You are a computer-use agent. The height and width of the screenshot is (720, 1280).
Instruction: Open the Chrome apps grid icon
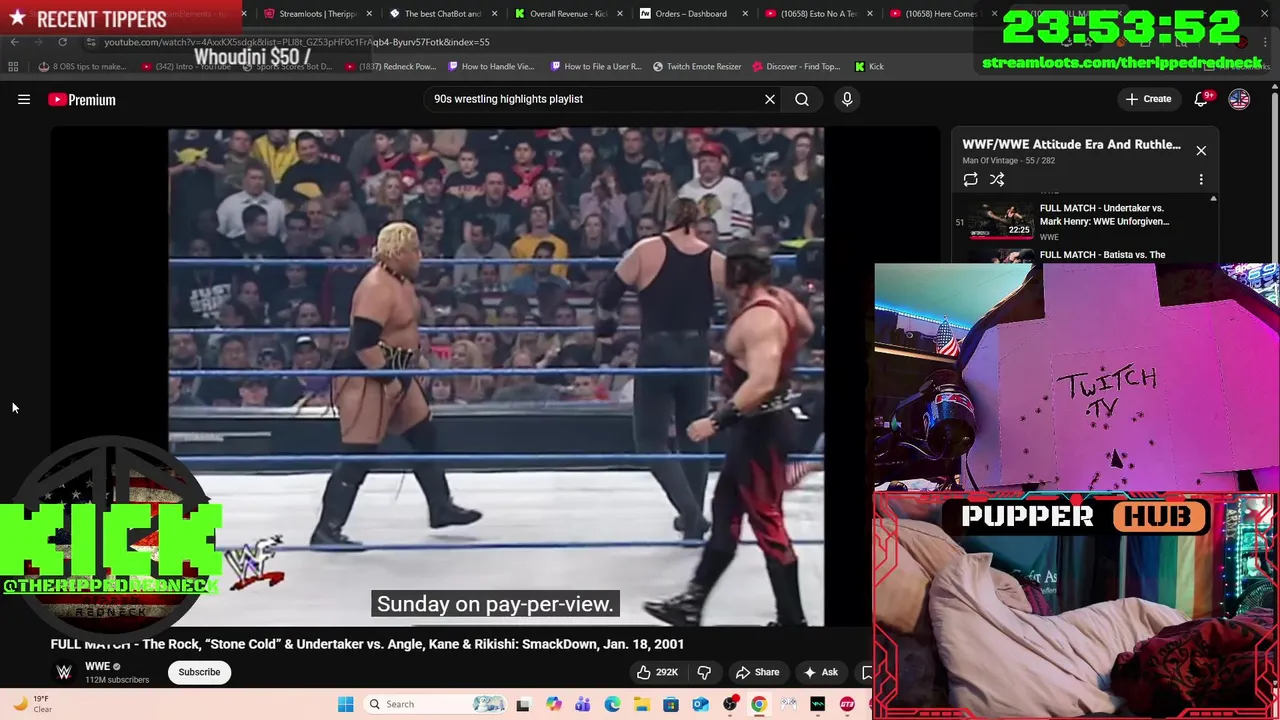pyautogui.click(x=13, y=66)
